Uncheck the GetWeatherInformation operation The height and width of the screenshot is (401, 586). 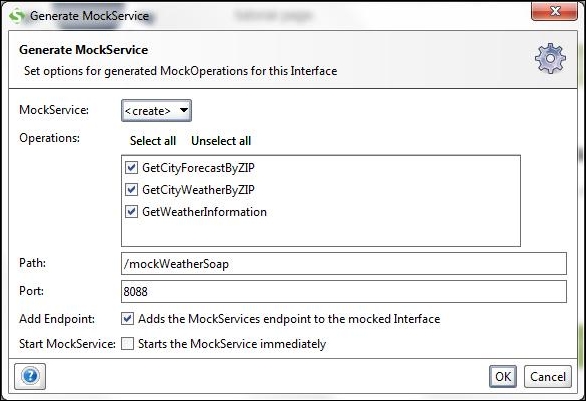(131, 212)
